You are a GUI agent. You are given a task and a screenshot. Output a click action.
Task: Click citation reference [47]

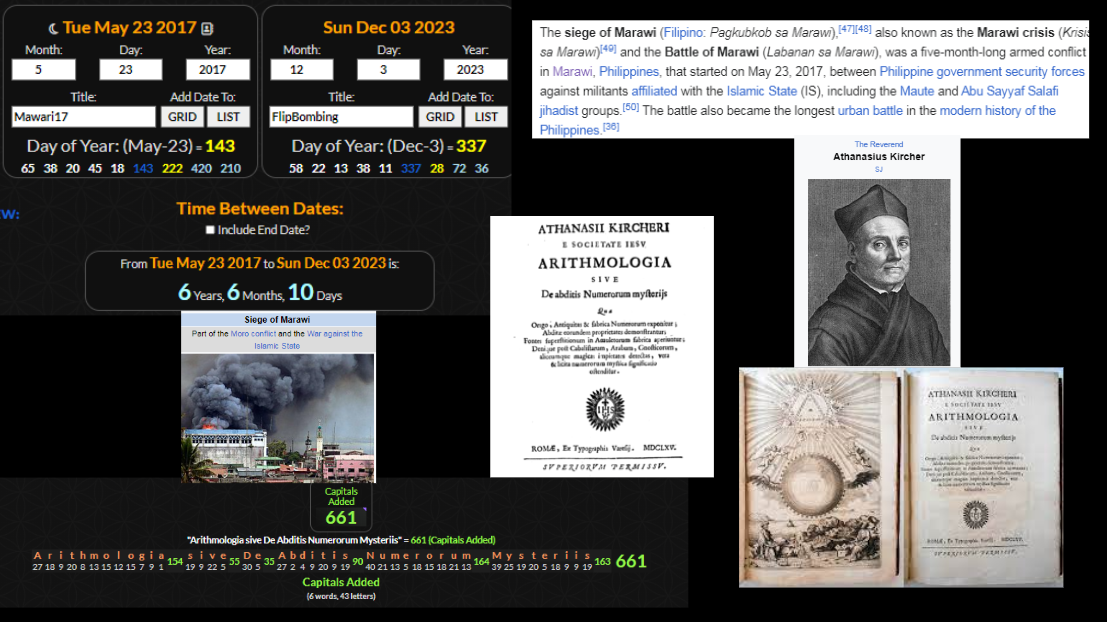846,29
